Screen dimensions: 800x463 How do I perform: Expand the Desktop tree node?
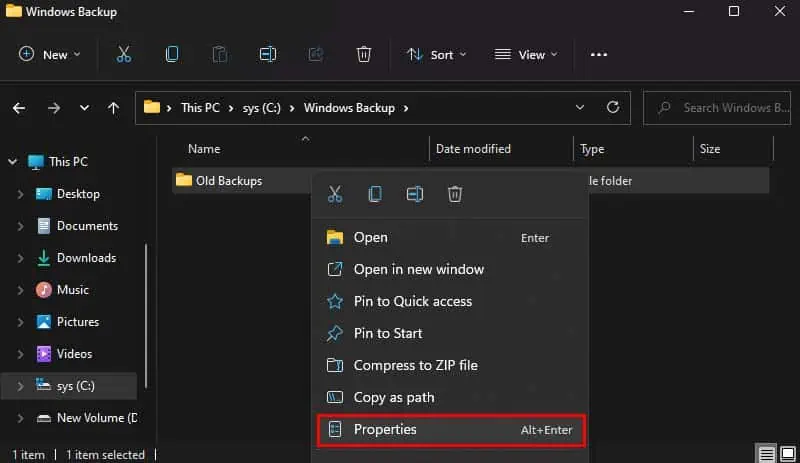tap(20, 194)
